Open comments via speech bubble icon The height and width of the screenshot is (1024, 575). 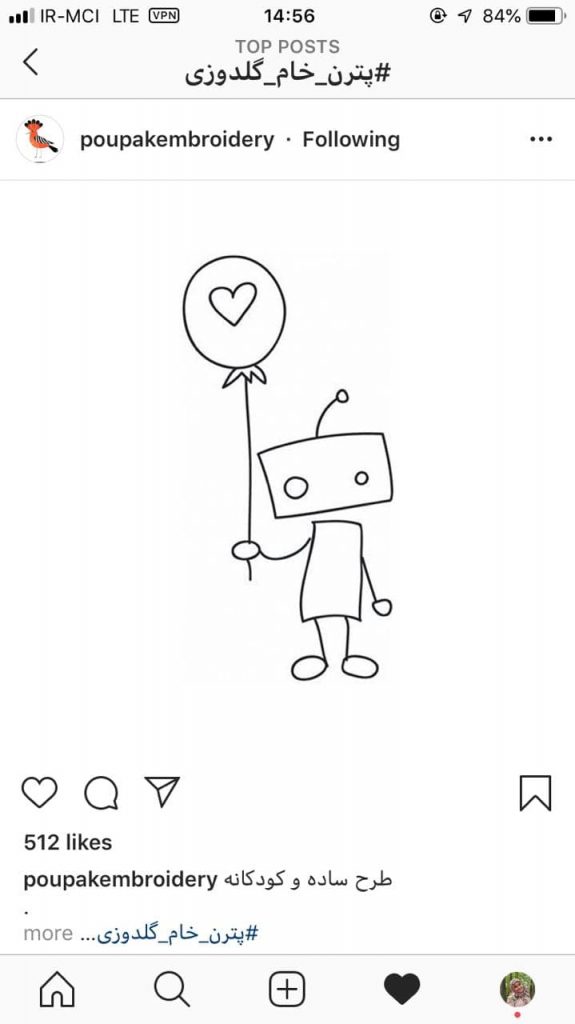(x=101, y=793)
